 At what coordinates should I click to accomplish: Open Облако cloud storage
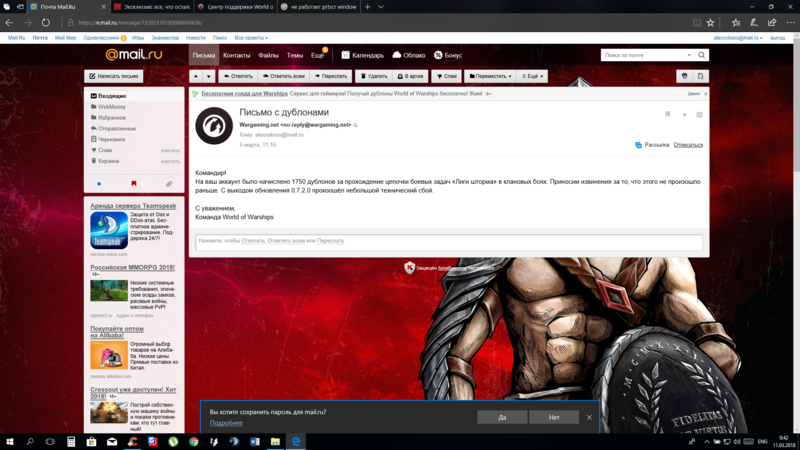pyautogui.click(x=409, y=55)
